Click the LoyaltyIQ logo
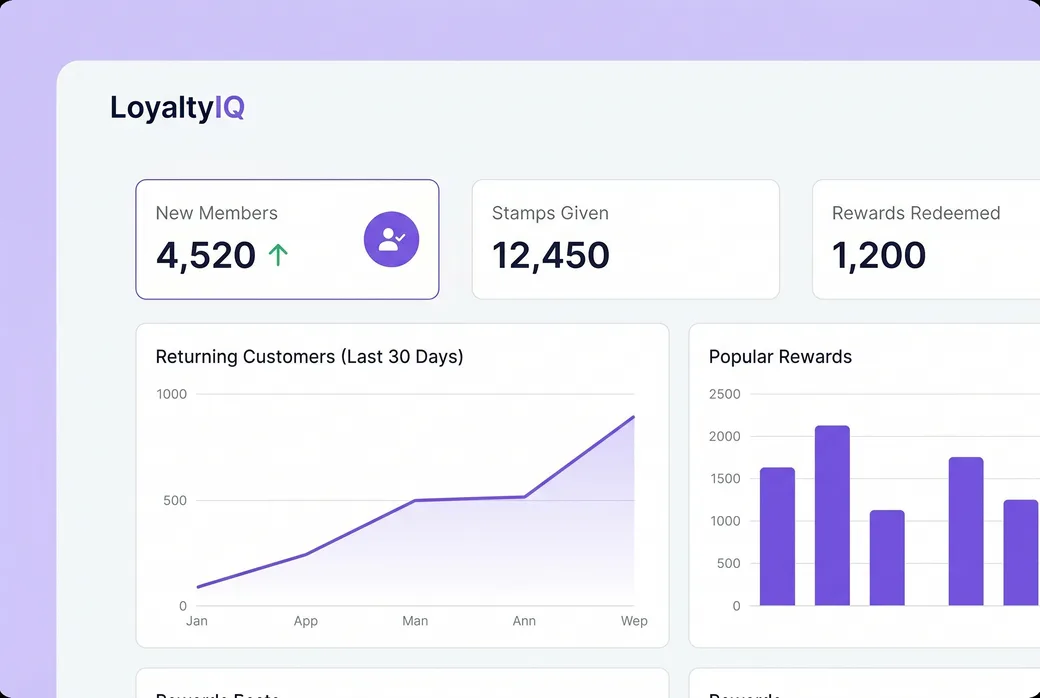 tap(177, 107)
